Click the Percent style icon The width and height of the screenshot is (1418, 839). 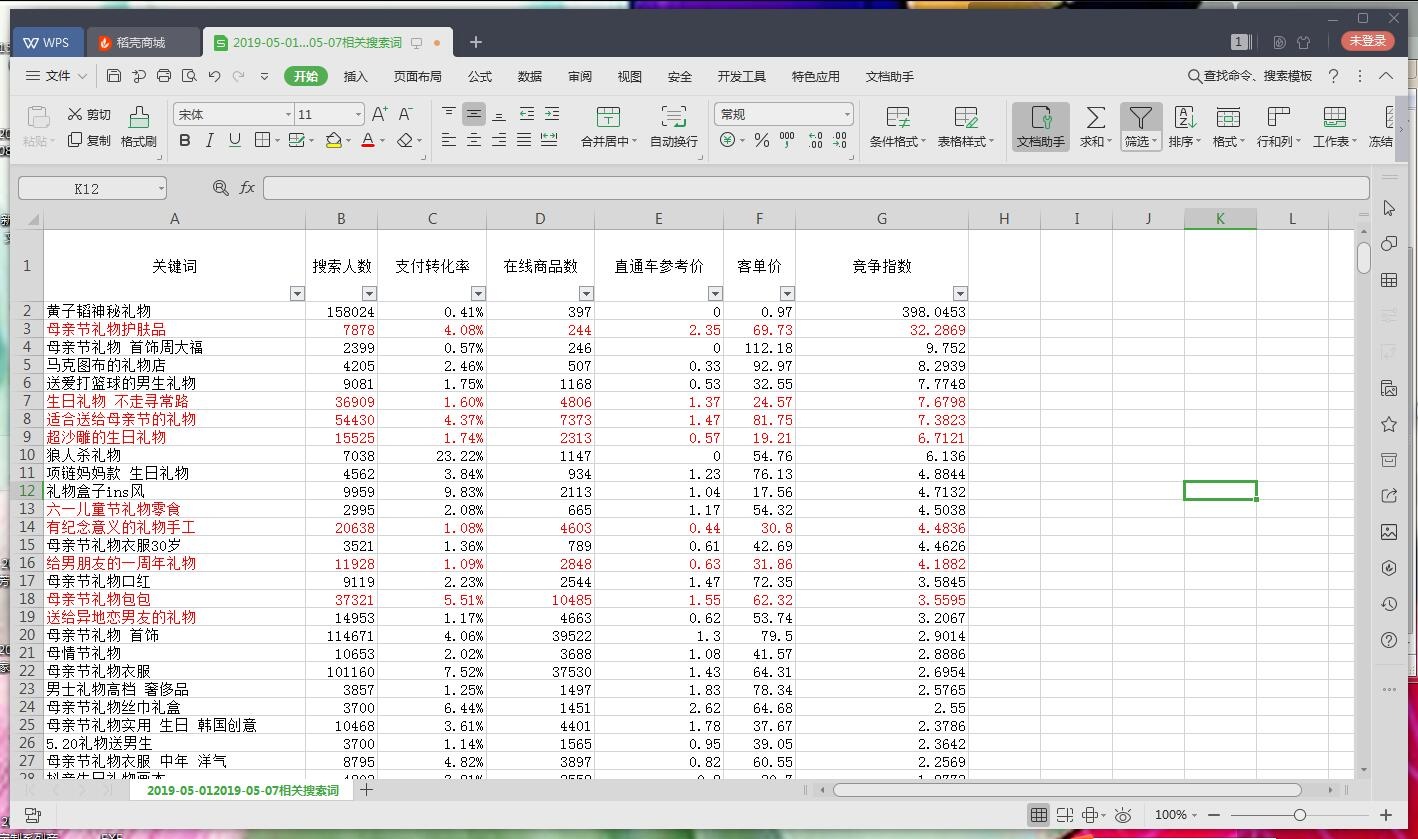762,141
